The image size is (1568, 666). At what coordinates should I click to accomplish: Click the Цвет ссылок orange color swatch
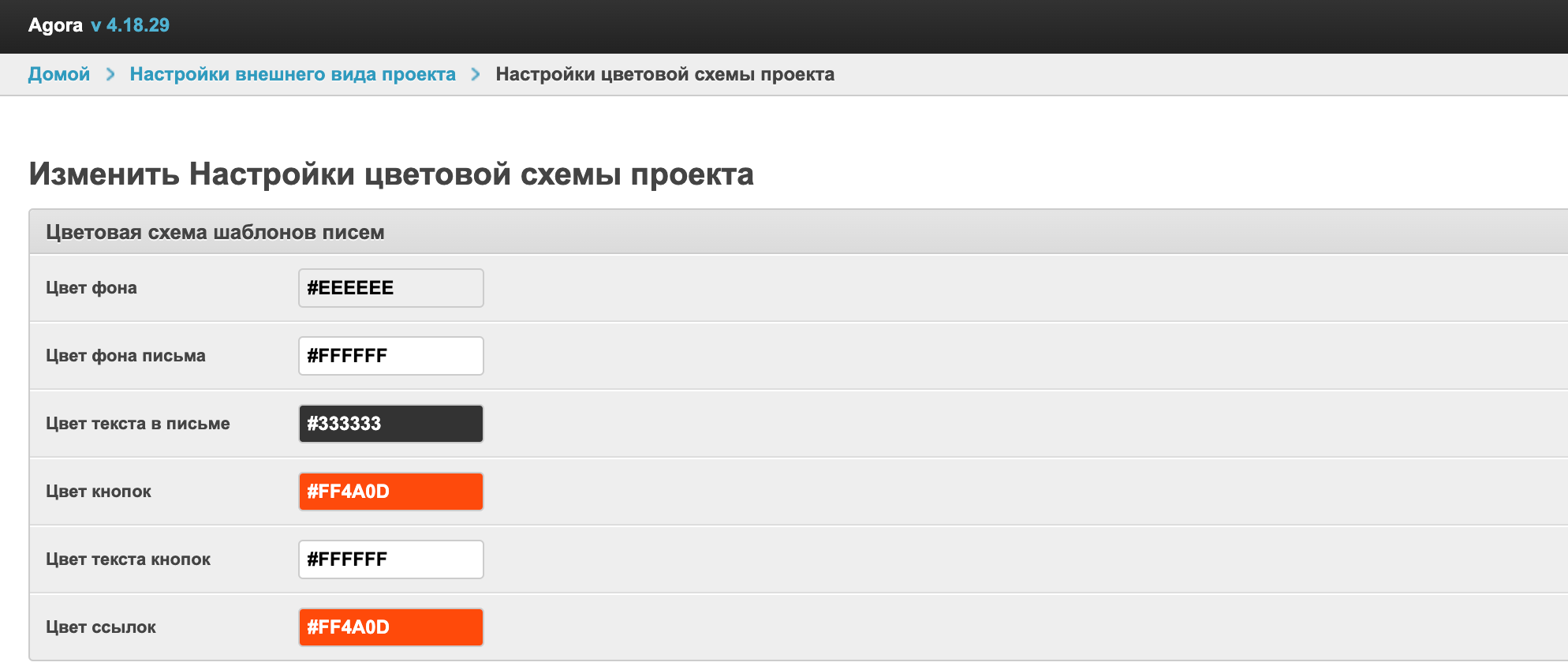[390, 627]
